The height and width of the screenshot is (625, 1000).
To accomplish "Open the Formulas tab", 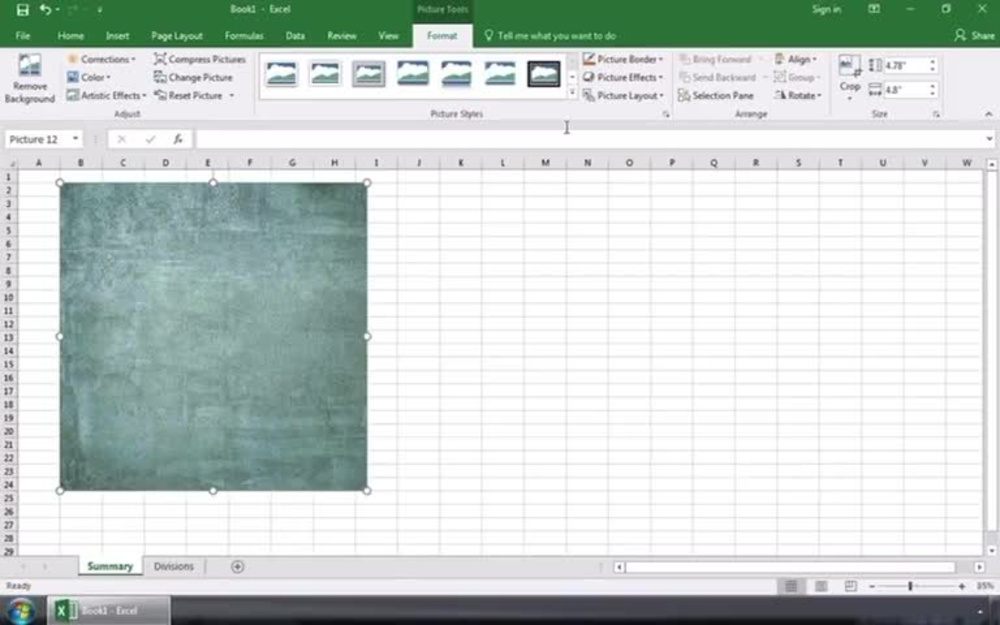I will 244,36.
